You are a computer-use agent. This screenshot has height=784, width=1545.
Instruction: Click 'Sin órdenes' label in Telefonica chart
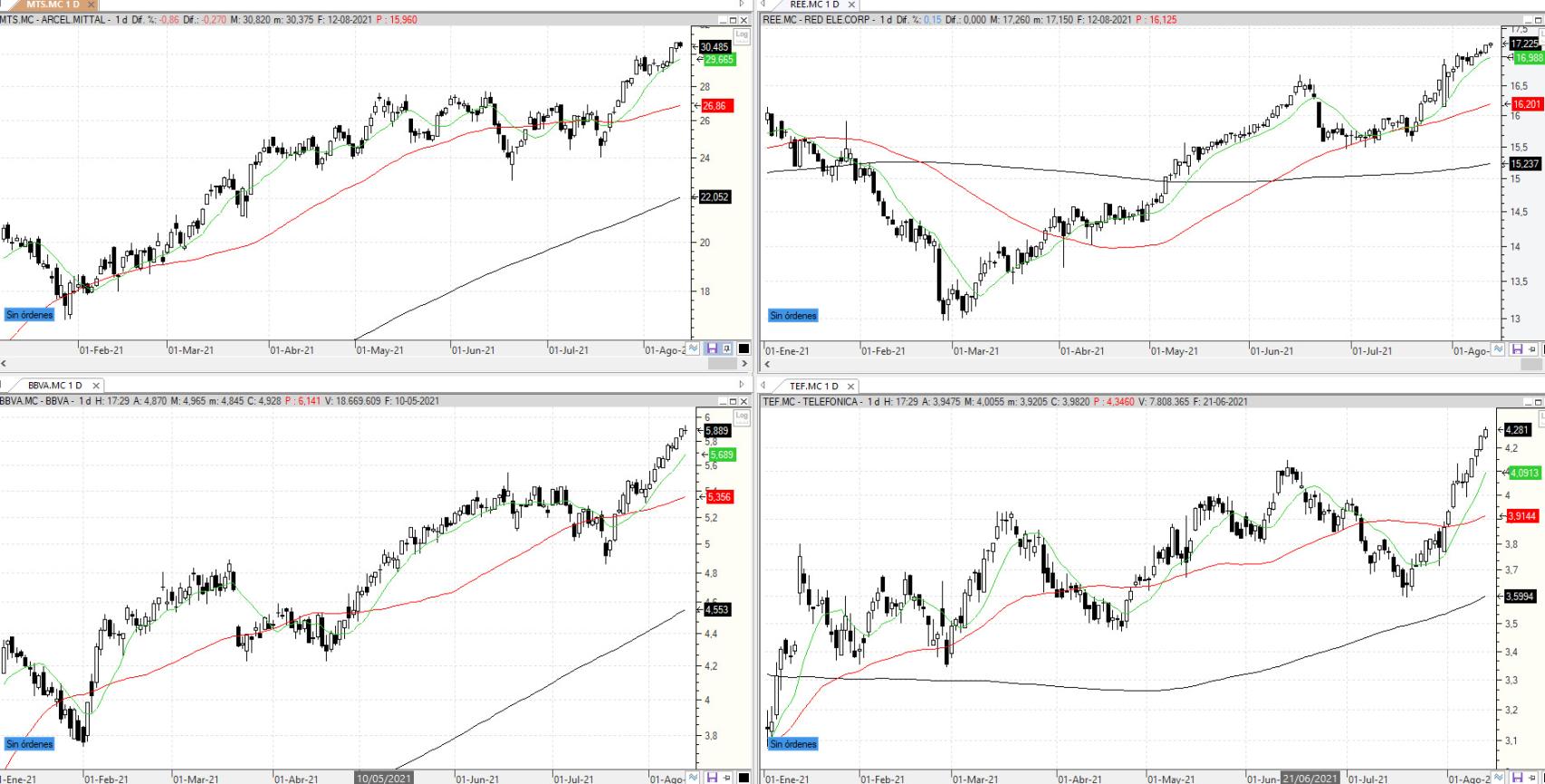pos(793,744)
